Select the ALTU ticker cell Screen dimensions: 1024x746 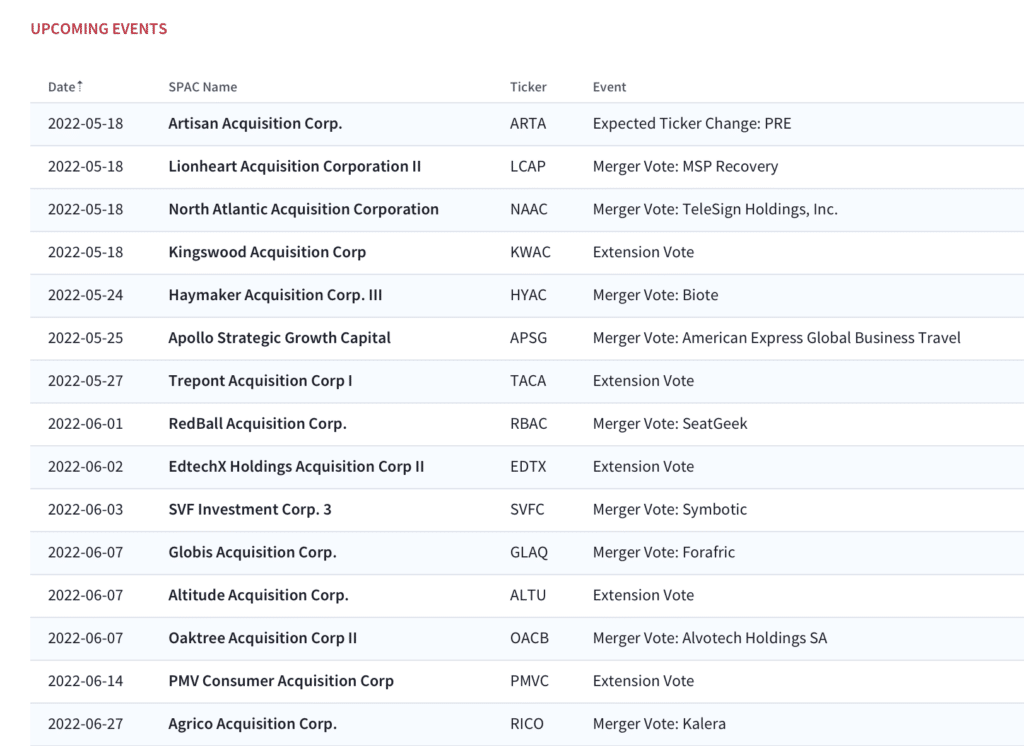[528, 595]
